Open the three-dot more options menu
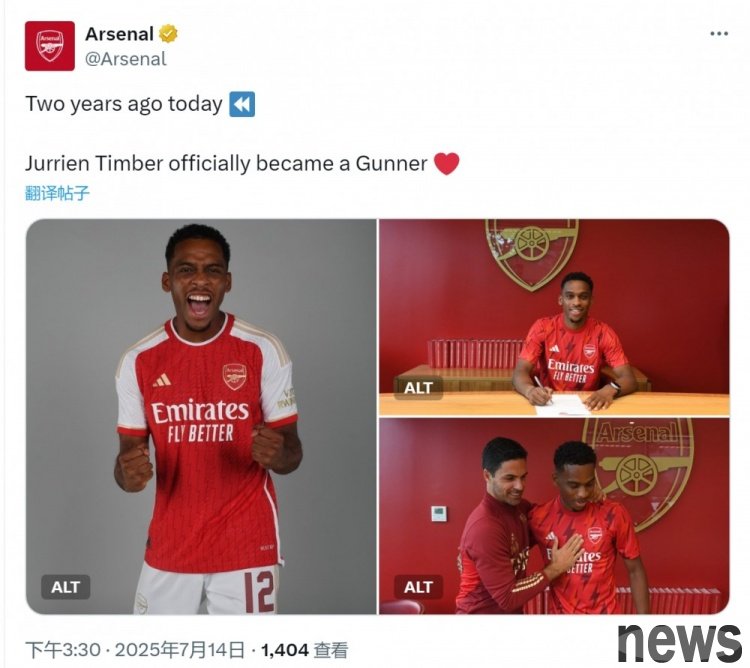The image size is (750, 668). pyautogui.click(x=719, y=33)
